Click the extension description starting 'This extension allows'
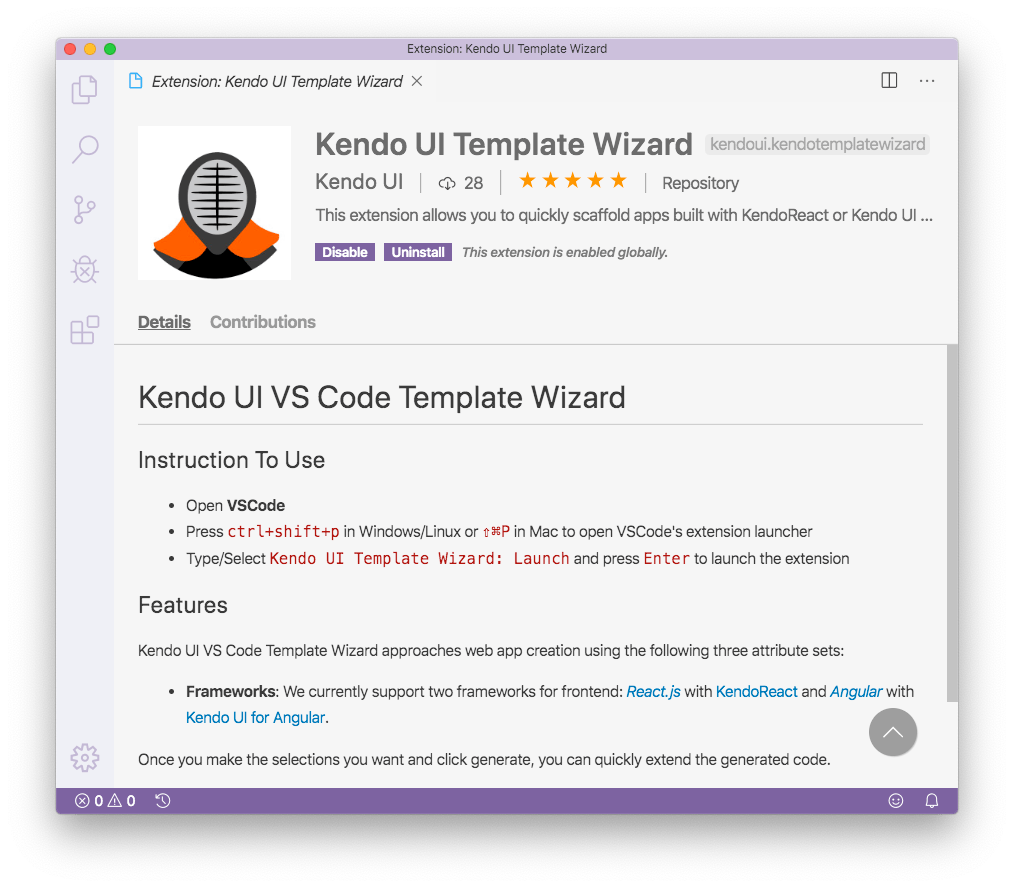1014x888 pixels. tap(624, 215)
